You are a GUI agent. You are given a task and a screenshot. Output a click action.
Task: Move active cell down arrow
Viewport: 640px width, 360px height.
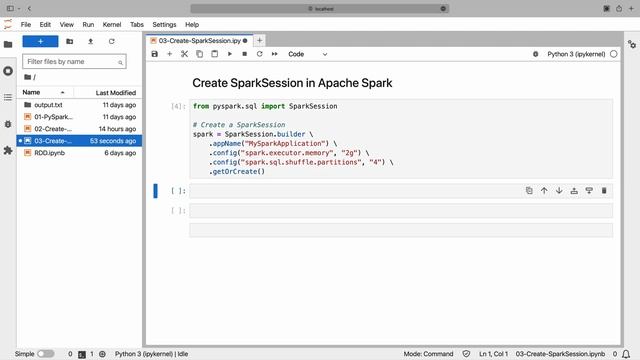(559, 191)
